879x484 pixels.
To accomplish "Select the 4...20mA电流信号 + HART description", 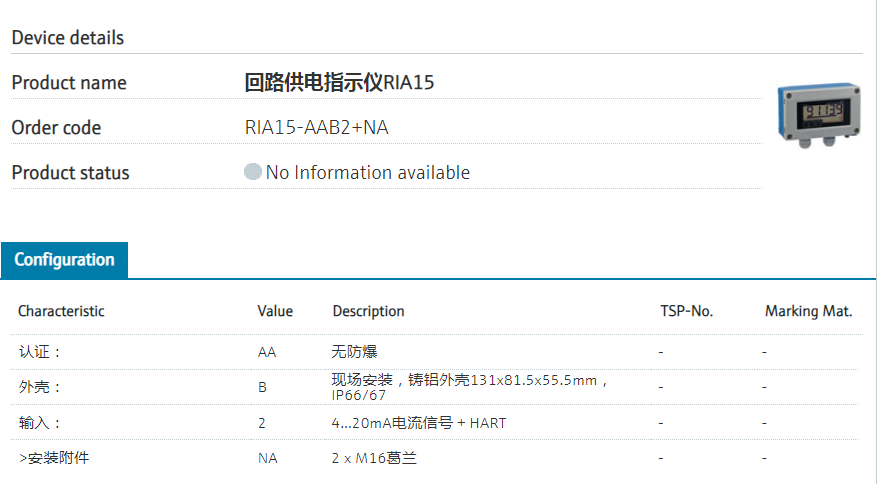I will [419, 423].
